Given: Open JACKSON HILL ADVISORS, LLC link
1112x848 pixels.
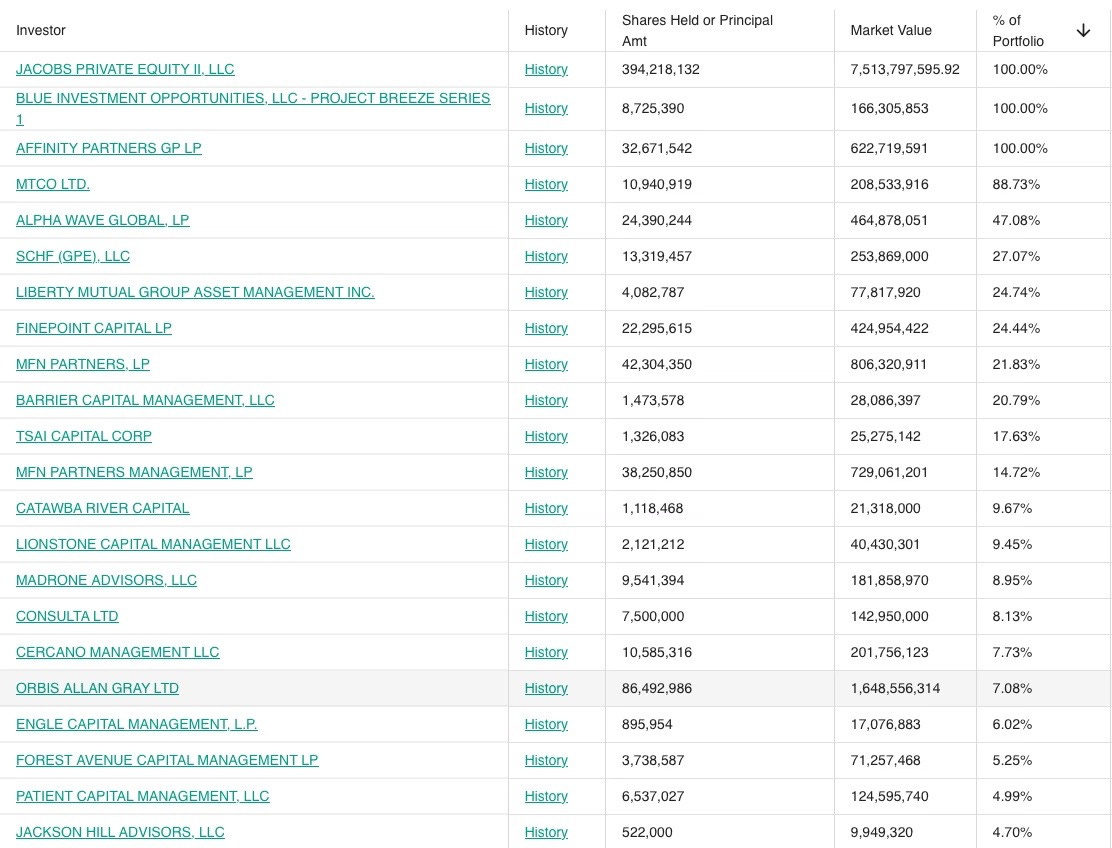Looking at the screenshot, I should click(x=120, y=832).
